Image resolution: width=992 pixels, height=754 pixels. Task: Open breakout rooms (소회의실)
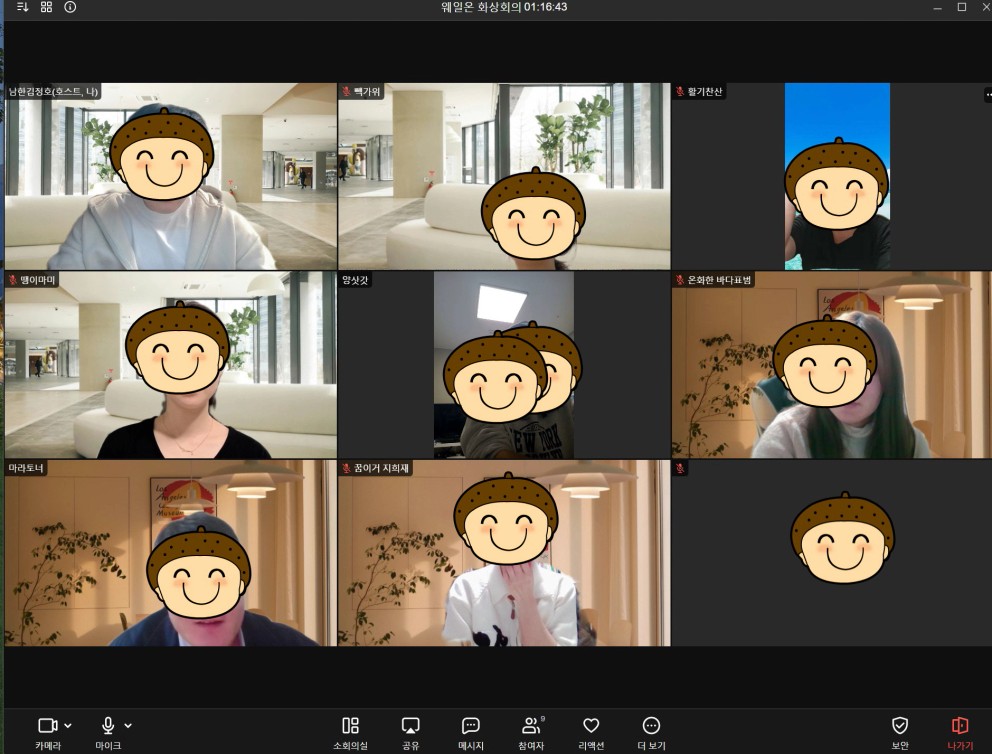[x=350, y=725]
